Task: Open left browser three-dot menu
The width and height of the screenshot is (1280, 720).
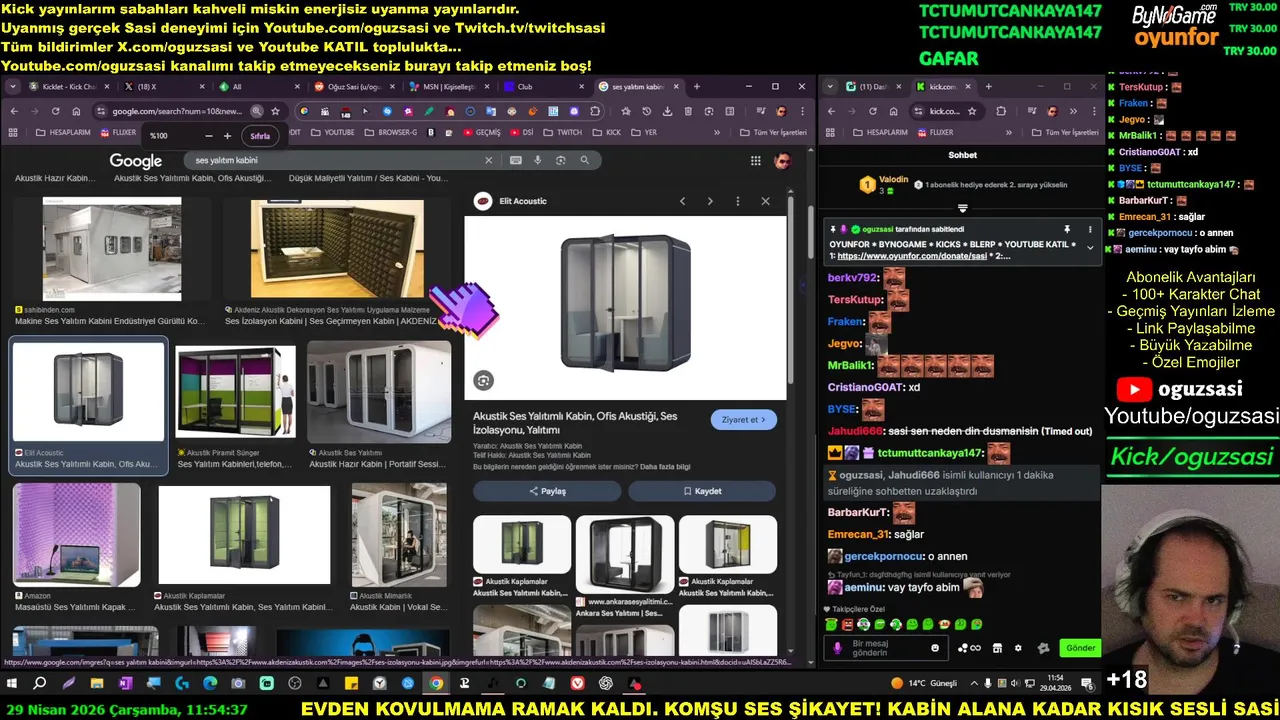Action: tap(802, 111)
